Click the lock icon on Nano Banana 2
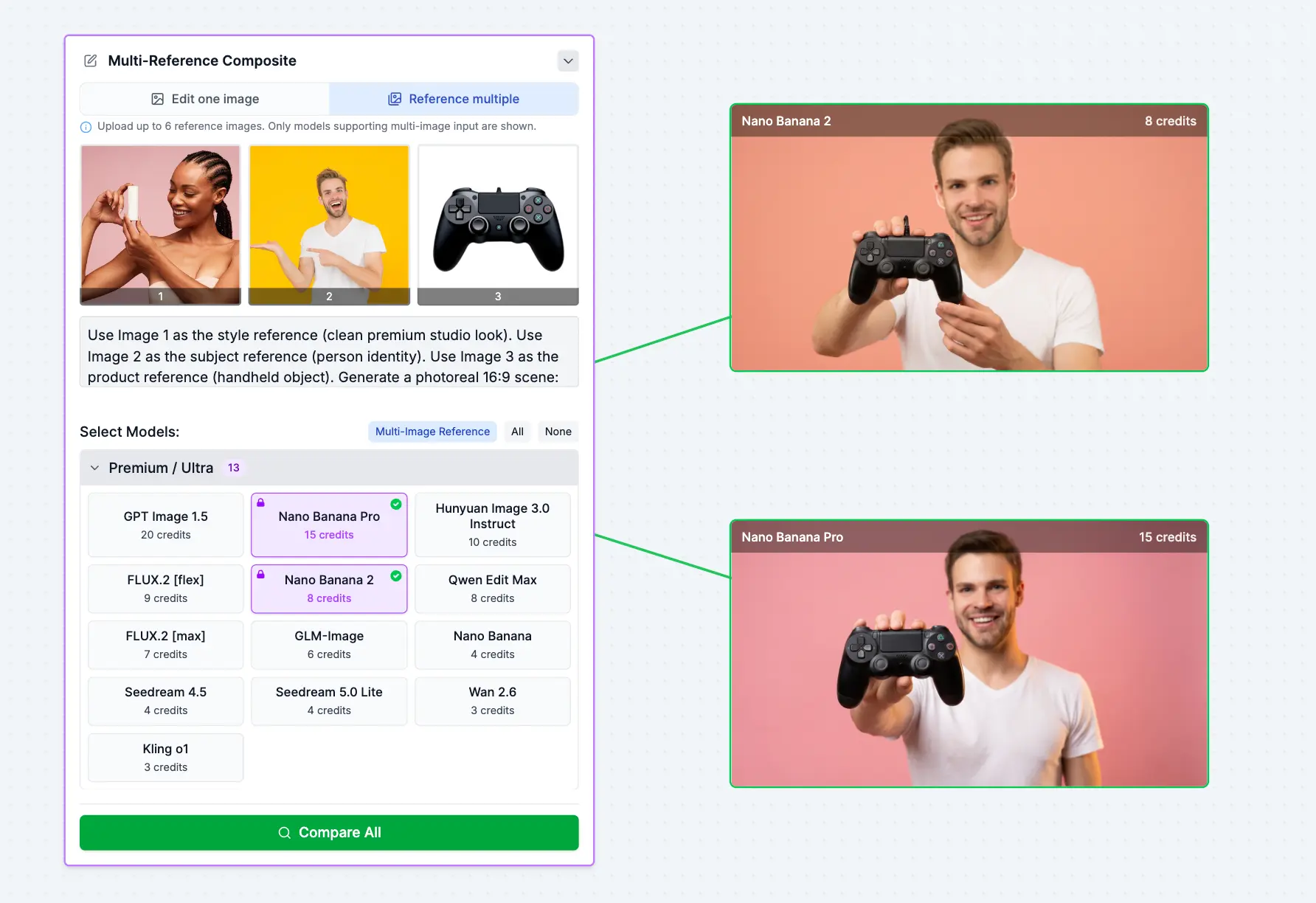 click(260, 574)
